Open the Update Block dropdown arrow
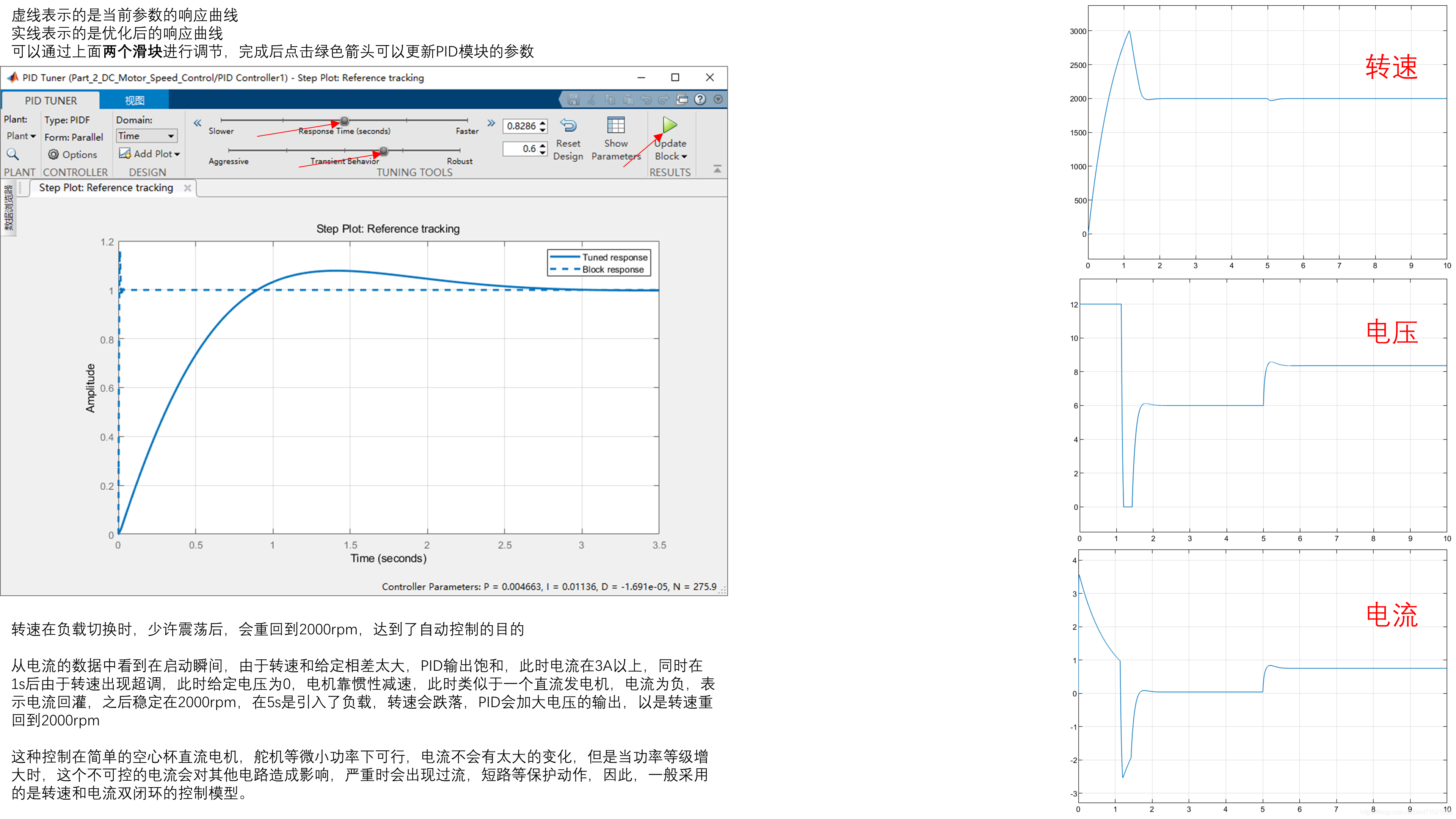This screenshot has height=819, width=1456. [684, 157]
